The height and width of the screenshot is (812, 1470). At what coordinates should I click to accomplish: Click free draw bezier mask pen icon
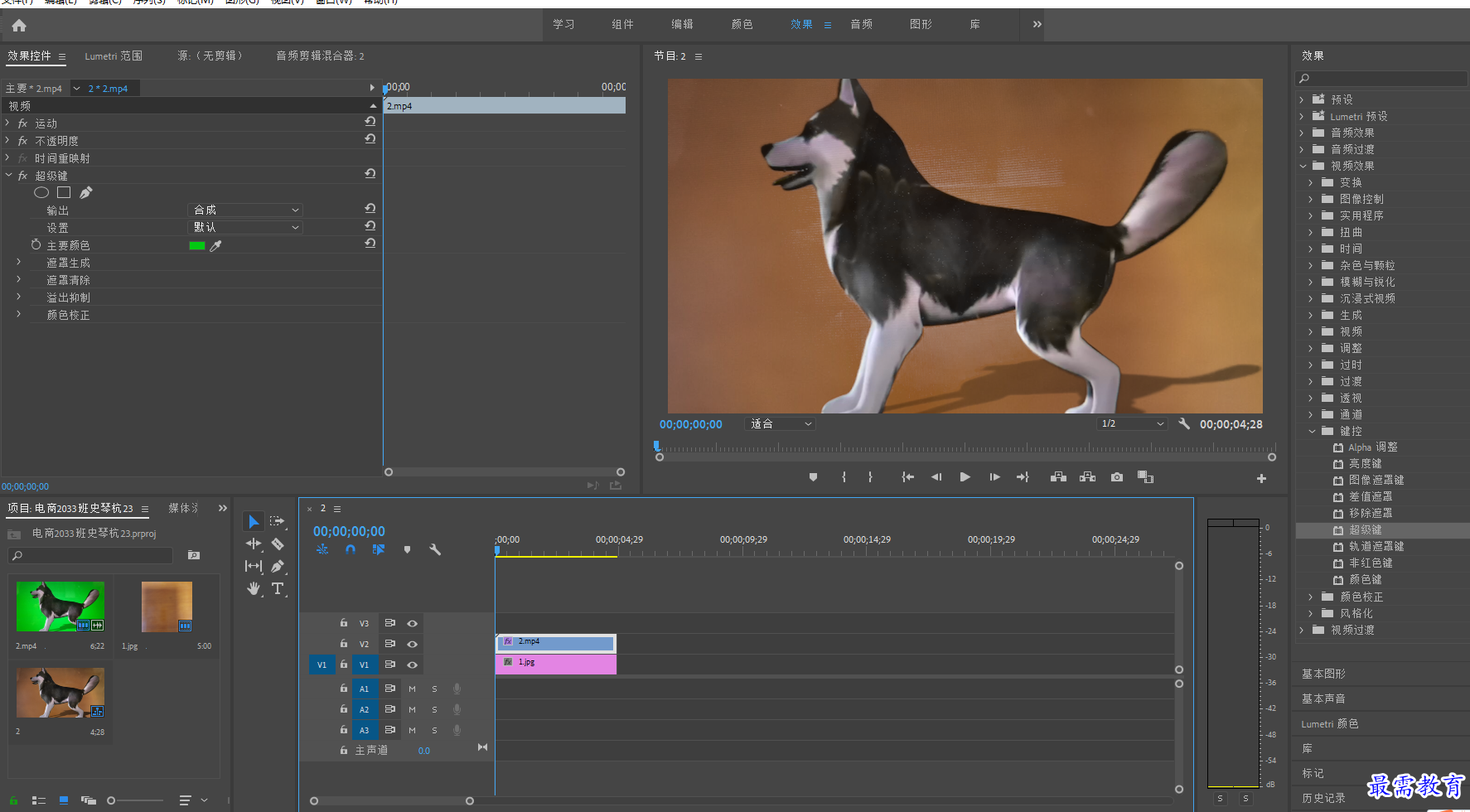click(x=86, y=192)
